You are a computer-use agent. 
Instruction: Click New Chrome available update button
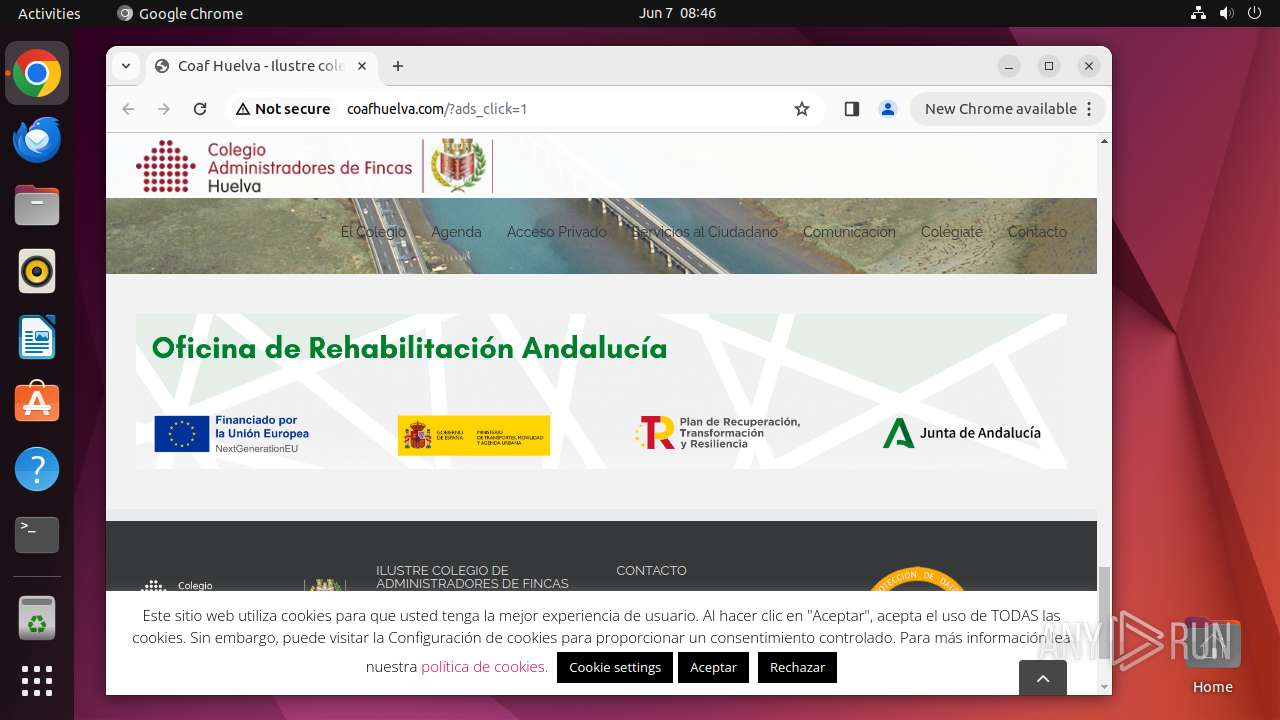[x=1008, y=109]
